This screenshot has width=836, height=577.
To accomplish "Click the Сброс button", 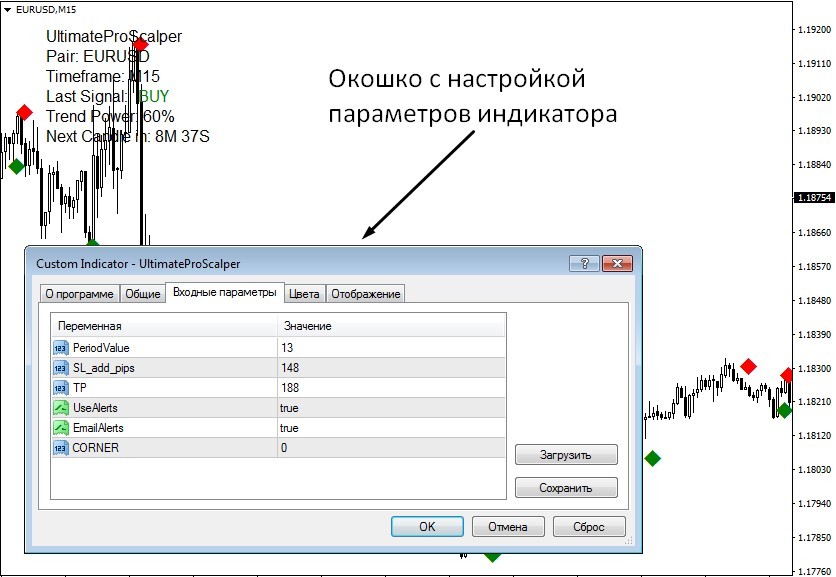I will click(x=589, y=526).
